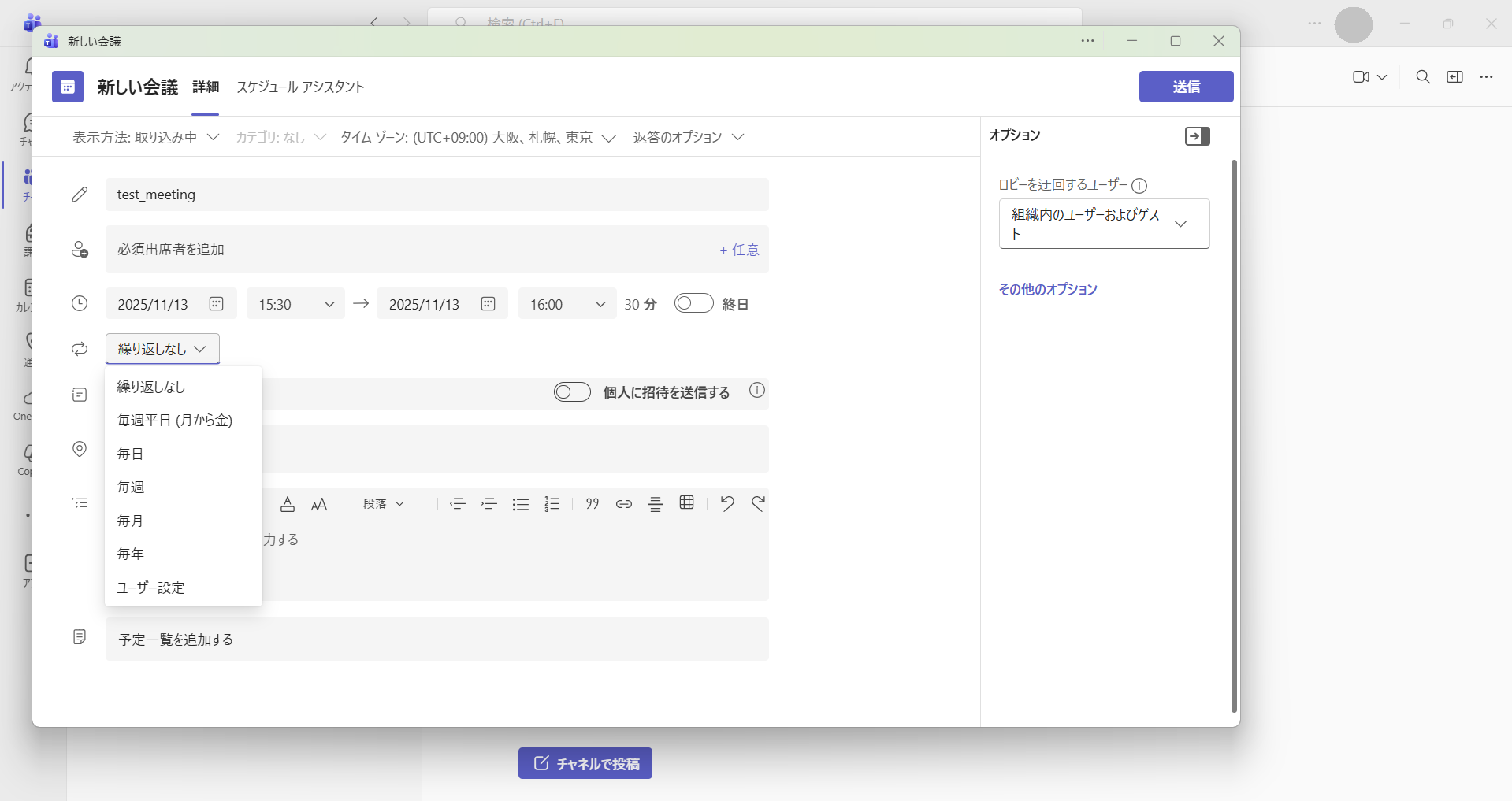
Task: Open the start date calendar picker
Action: 216,304
